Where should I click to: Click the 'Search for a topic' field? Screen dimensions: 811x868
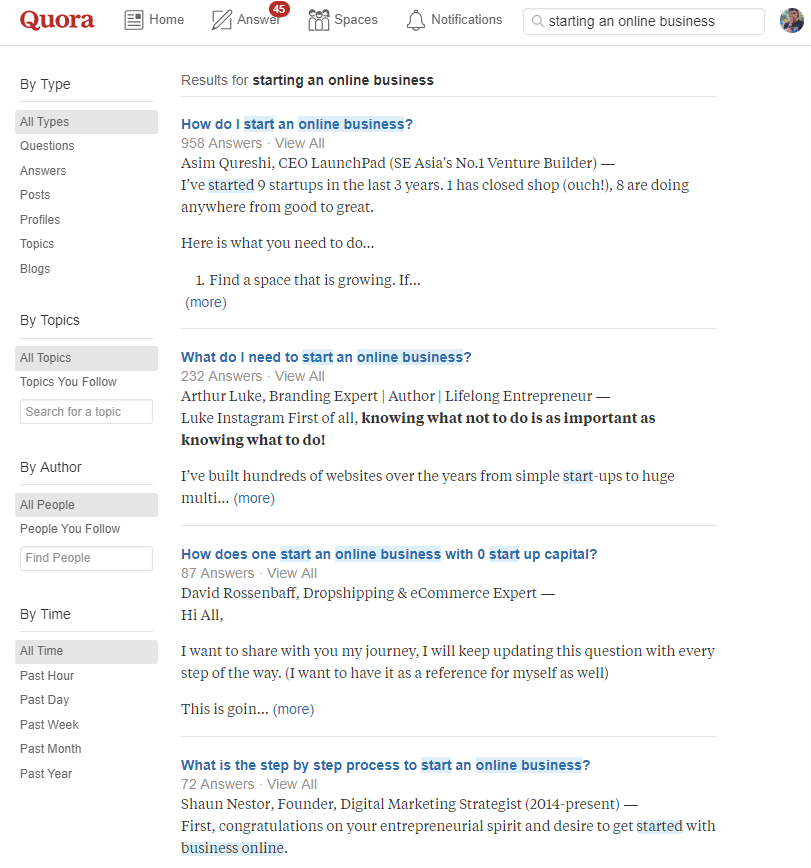point(86,412)
